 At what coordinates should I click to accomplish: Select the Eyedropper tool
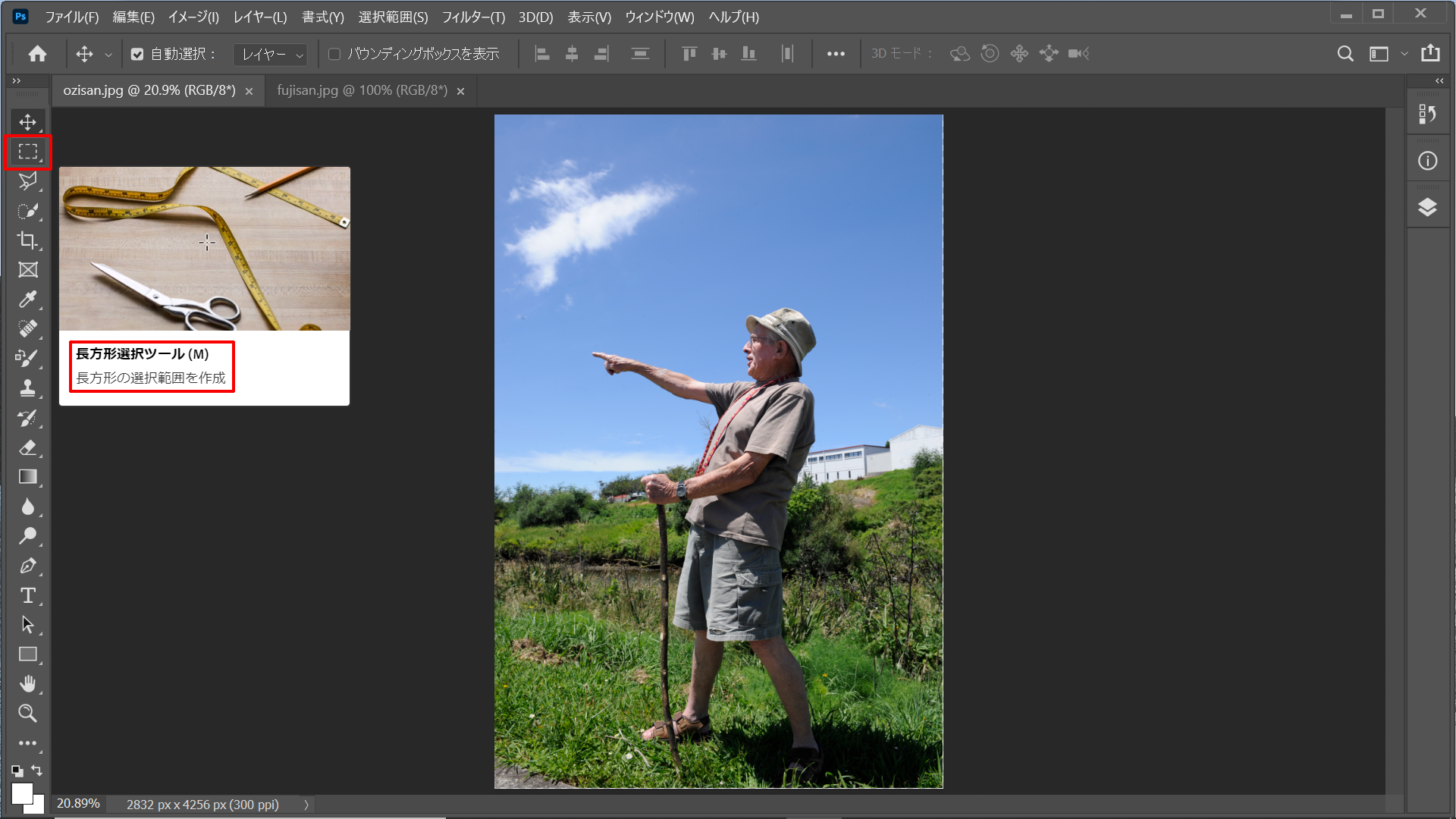(28, 300)
